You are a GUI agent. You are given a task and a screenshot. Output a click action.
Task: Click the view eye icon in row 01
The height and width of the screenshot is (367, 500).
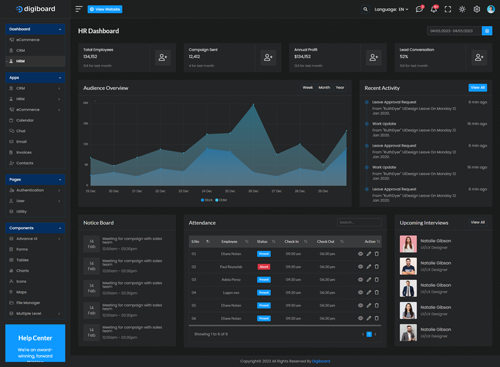(x=360, y=254)
